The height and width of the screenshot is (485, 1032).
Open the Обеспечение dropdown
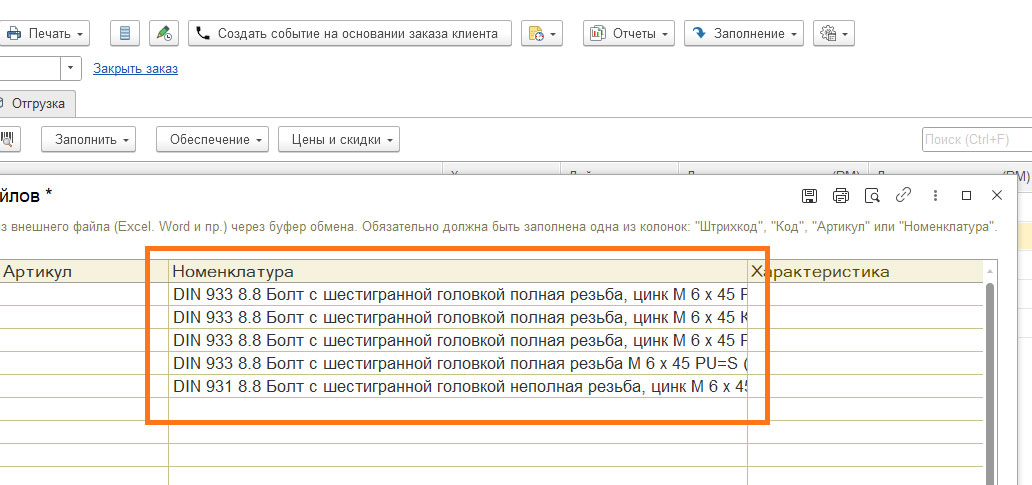tap(212, 139)
